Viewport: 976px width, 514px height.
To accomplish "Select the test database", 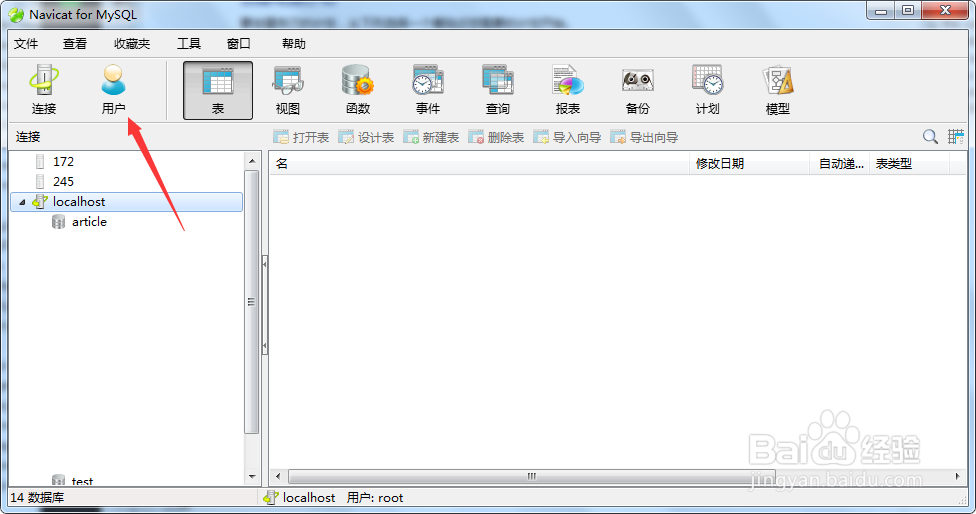I will [x=82, y=481].
